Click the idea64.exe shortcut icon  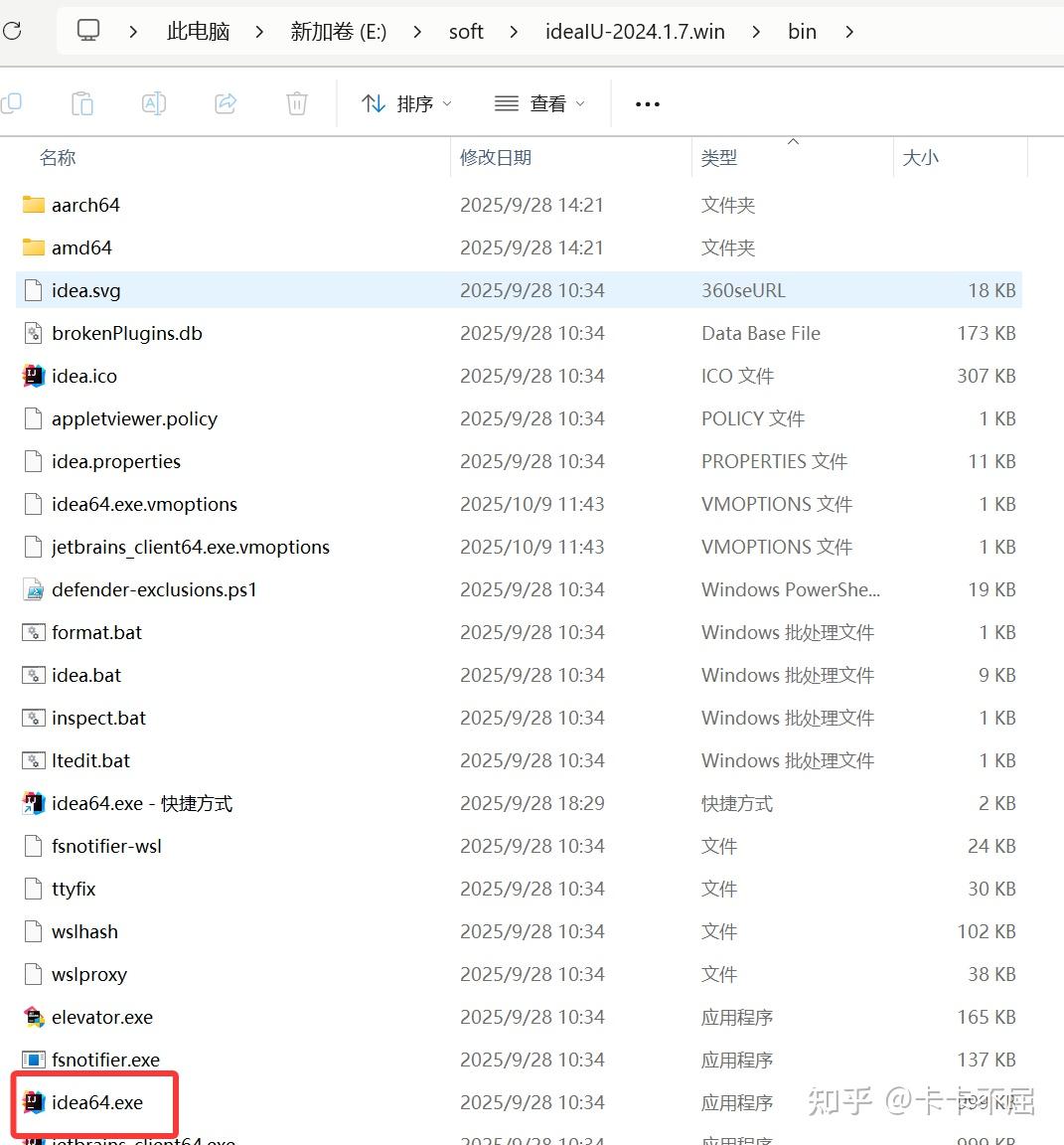(x=34, y=803)
